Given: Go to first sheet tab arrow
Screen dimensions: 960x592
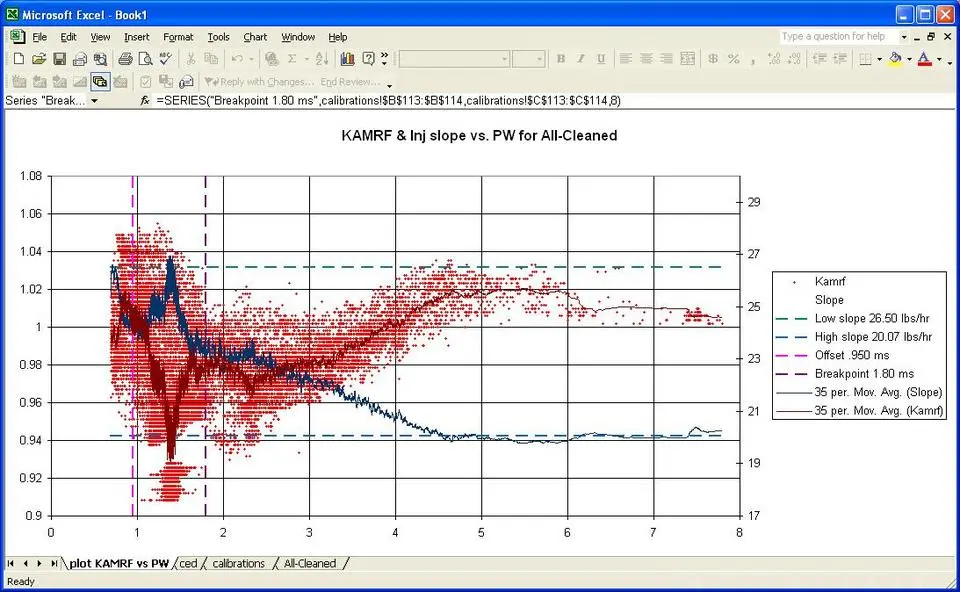Looking at the screenshot, I should click(x=10, y=563).
